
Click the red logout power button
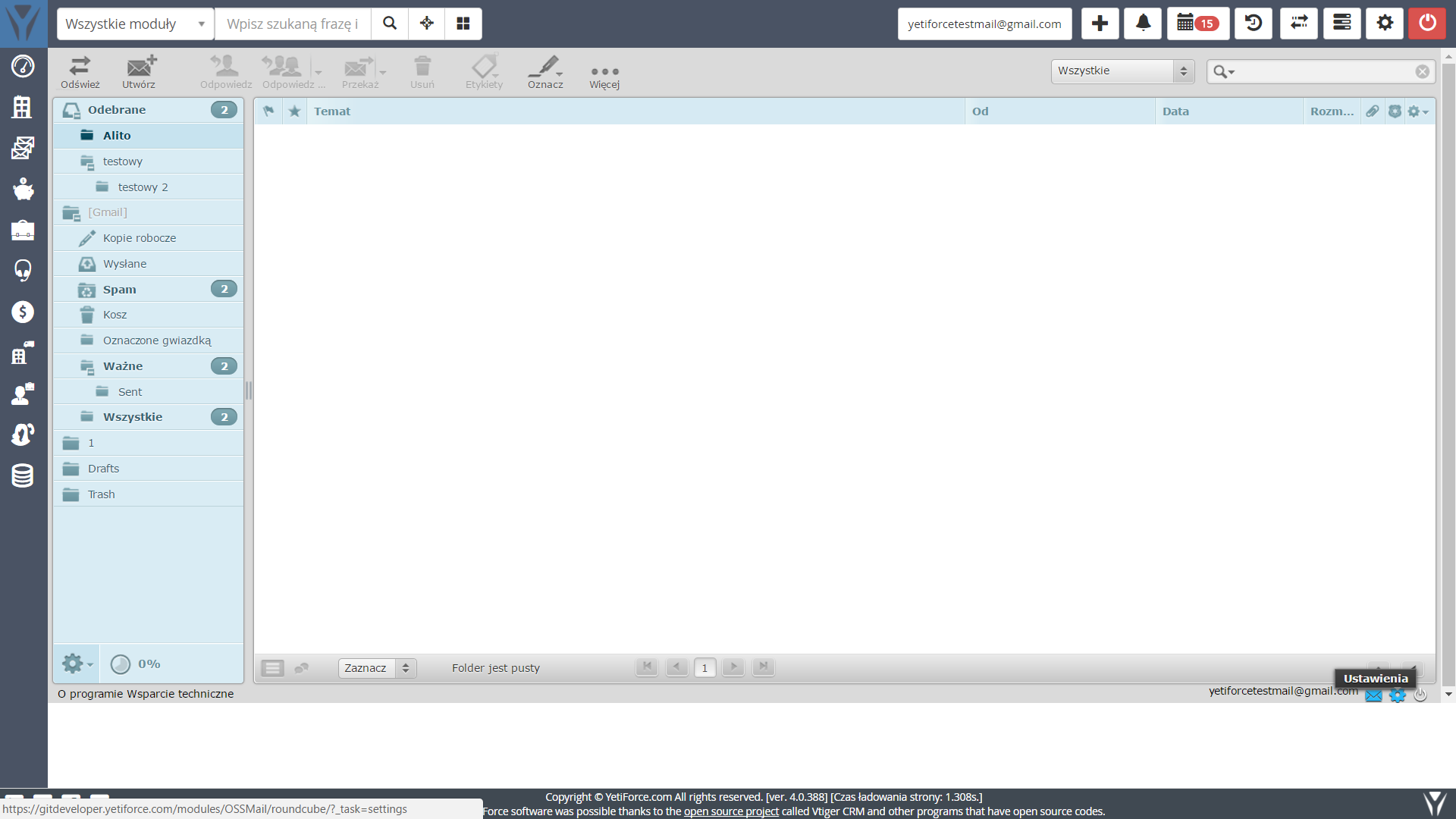[1427, 24]
